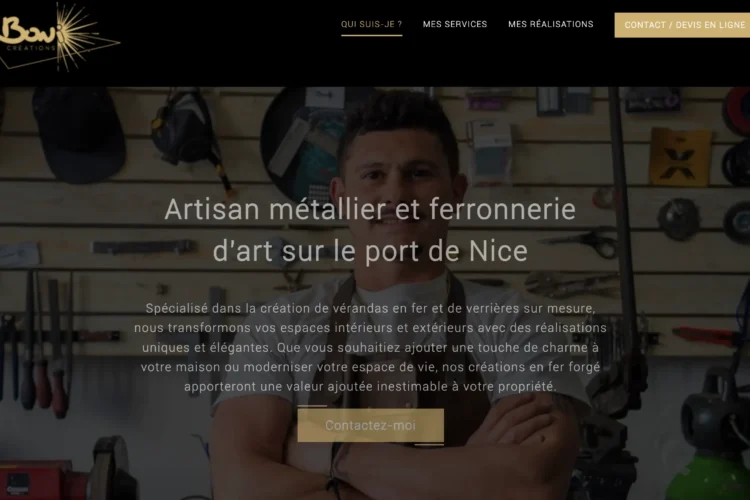
Task: Click the yellow package with black X
Action: click(x=679, y=157)
